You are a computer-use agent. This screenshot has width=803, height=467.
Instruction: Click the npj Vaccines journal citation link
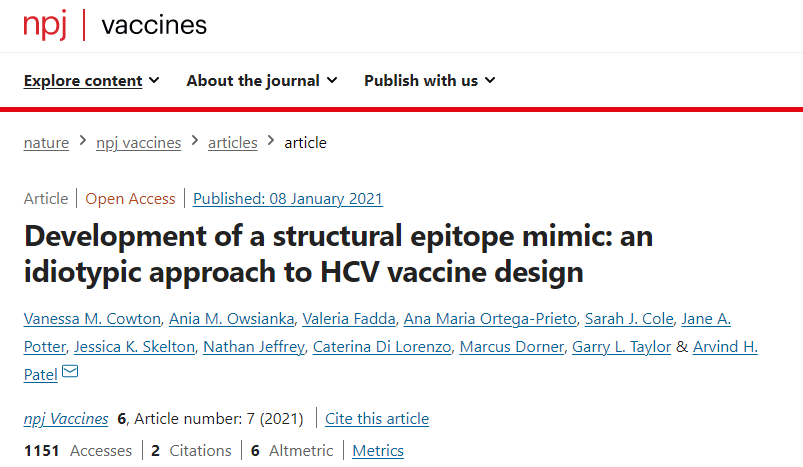point(66,418)
